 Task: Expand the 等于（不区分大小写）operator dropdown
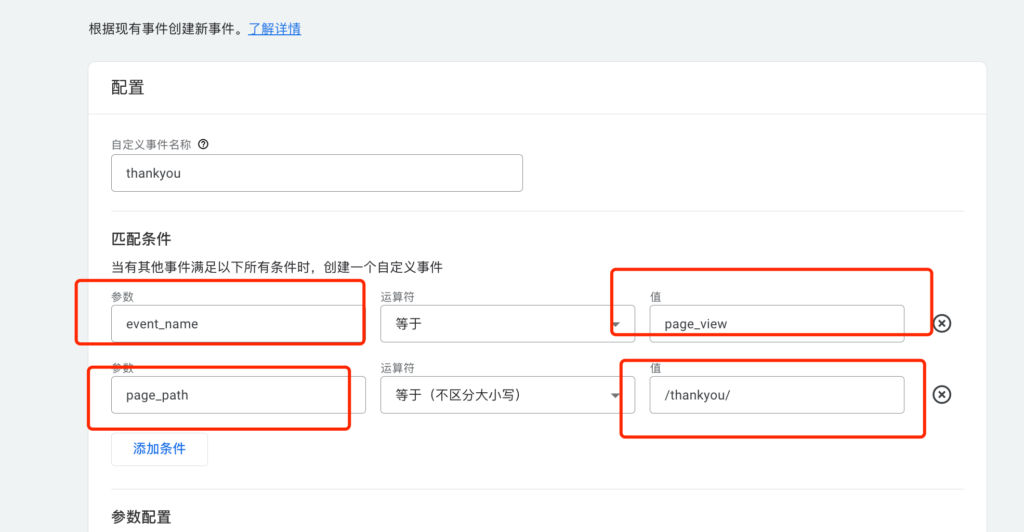click(x=507, y=395)
